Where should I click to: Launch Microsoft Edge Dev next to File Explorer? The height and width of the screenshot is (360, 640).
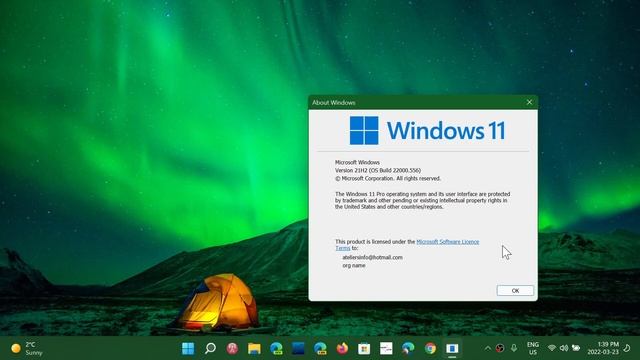click(276, 349)
